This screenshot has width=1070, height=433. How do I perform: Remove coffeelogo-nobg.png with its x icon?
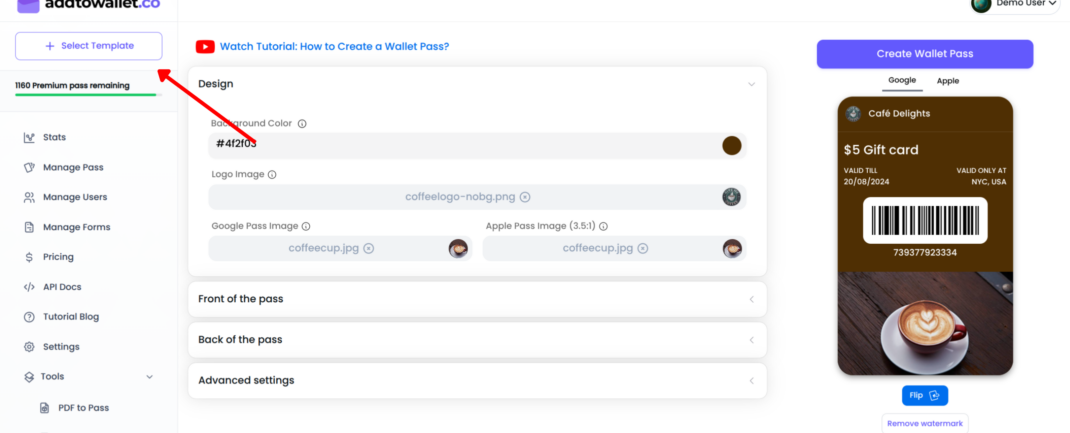[525, 197]
